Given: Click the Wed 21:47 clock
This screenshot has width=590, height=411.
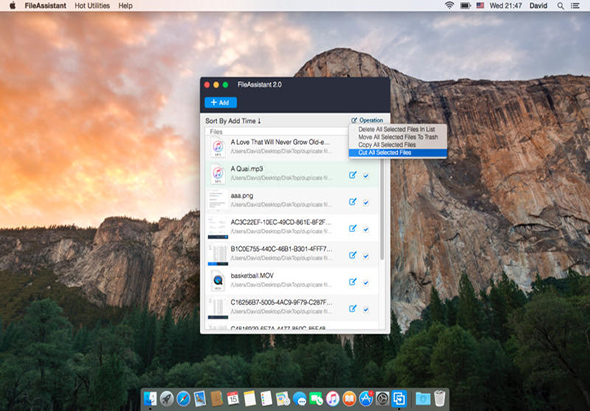Looking at the screenshot, I should pos(506,6).
